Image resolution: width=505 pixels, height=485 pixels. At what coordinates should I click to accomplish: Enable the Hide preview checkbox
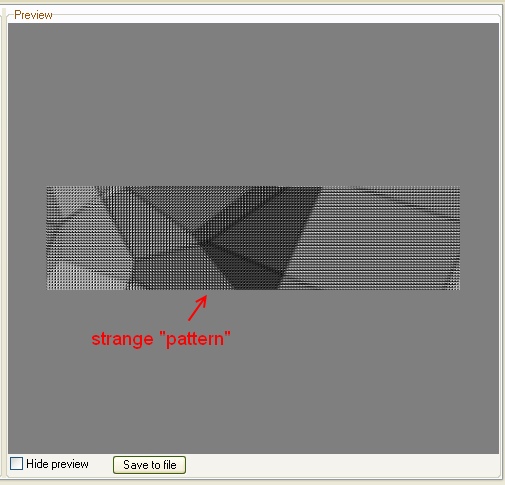16,464
